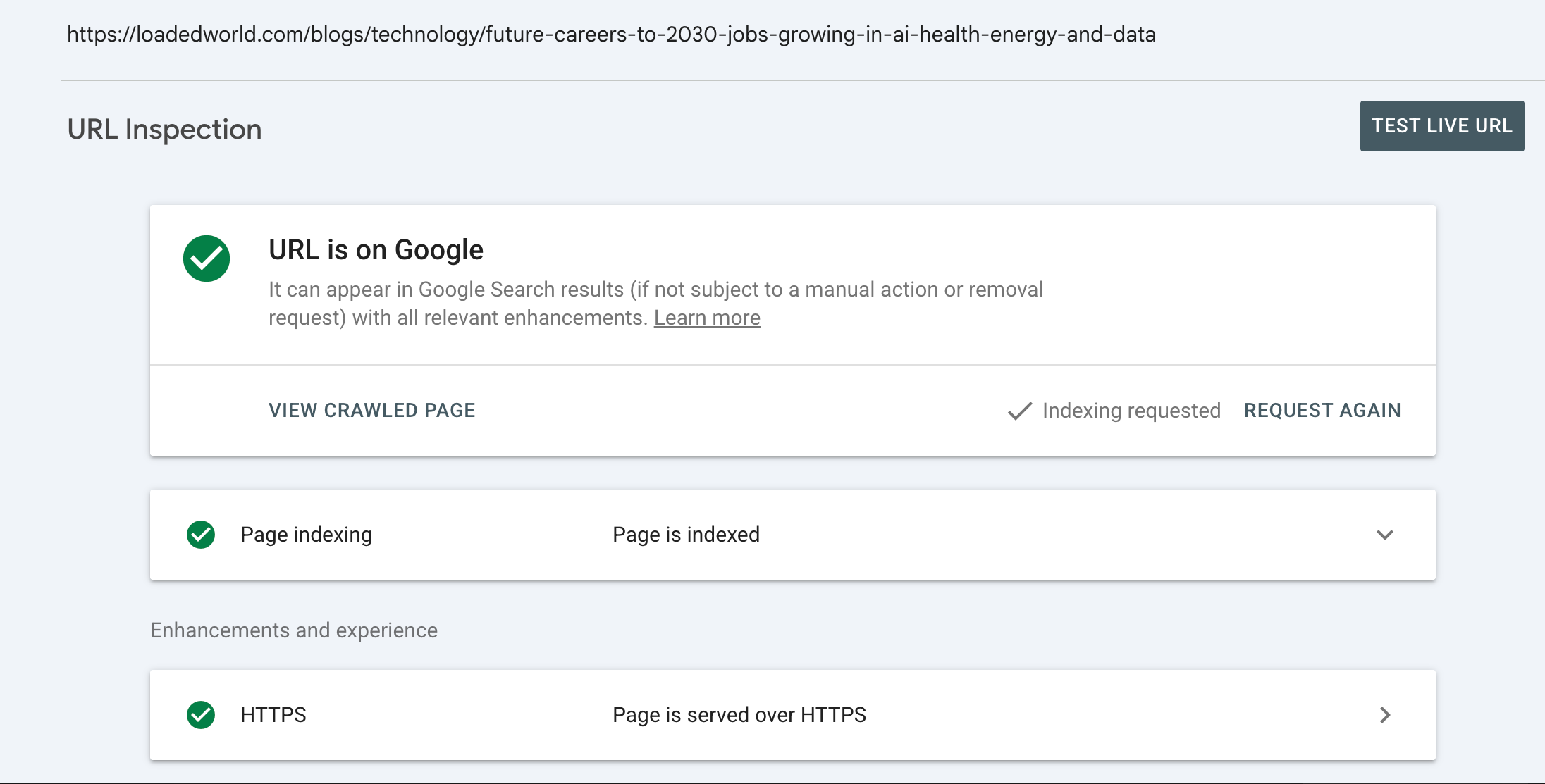The width and height of the screenshot is (1545, 784).
Task: Click the Google Search results description text
Action: click(x=655, y=304)
